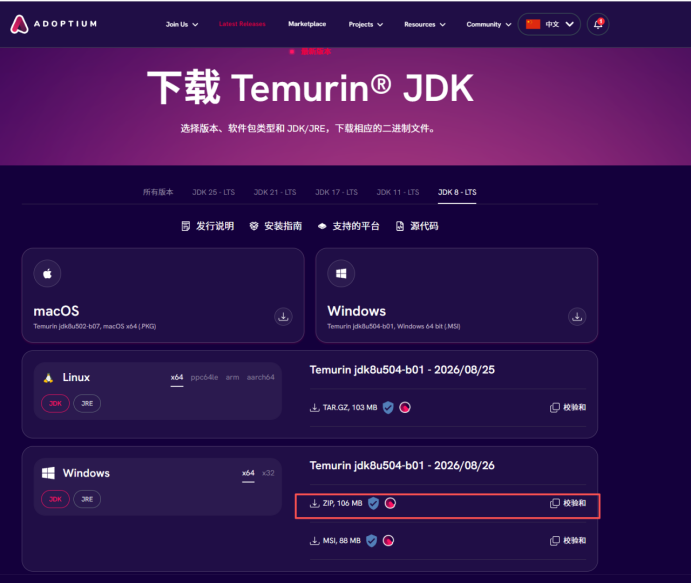Screen dimensions: 691x583
Task: Open the notifications bell
Action: click(x=598, y=24)
